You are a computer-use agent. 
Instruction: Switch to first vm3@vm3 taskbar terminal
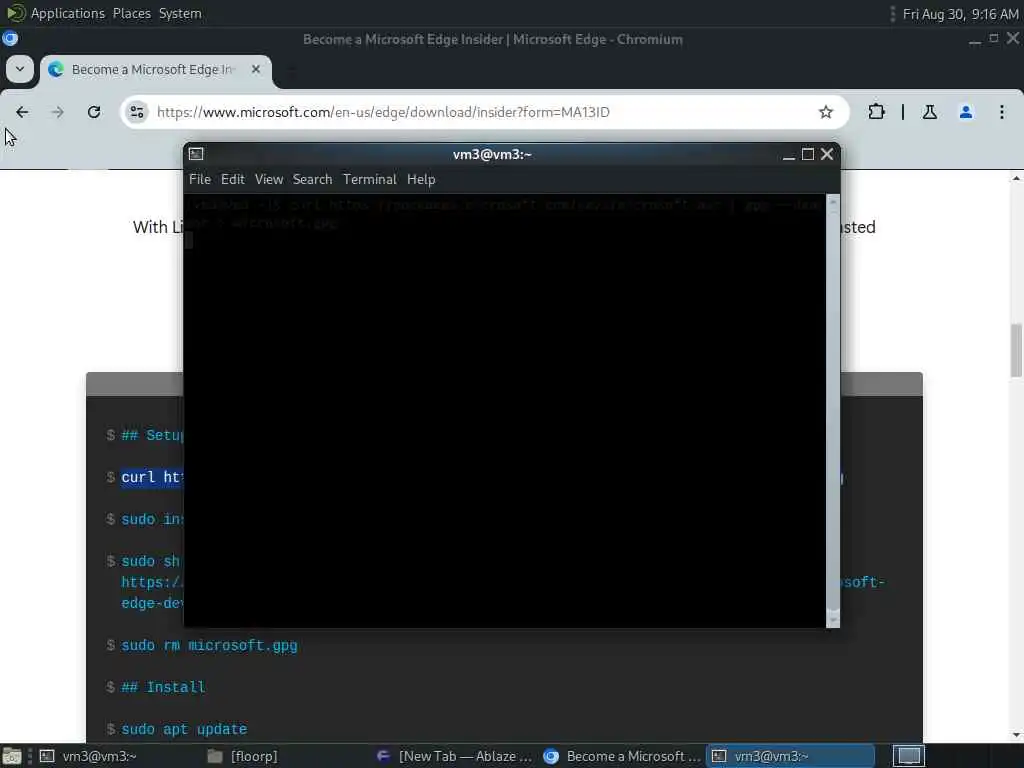tap(118, 756)
